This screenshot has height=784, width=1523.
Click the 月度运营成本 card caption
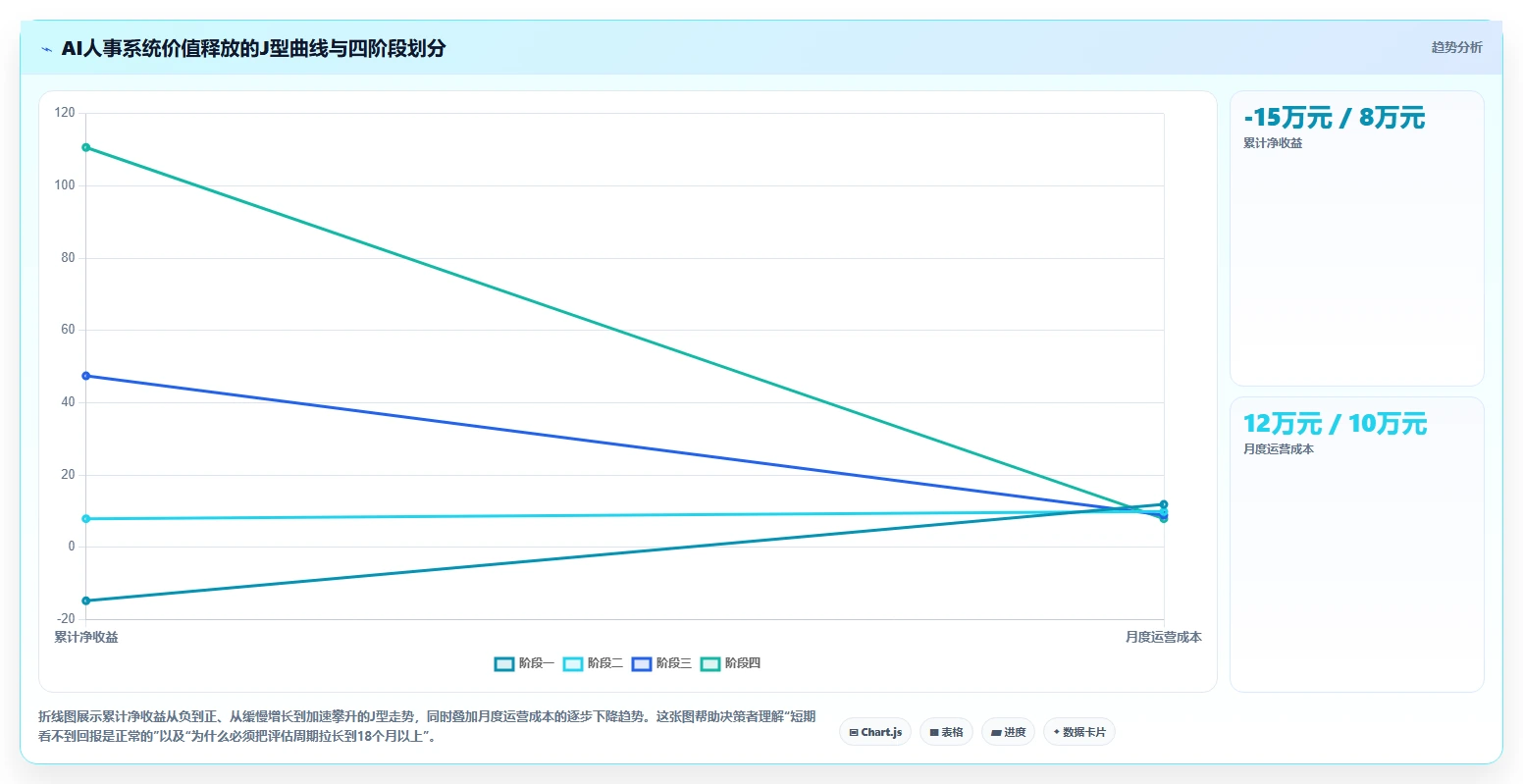pos(1279,449)
